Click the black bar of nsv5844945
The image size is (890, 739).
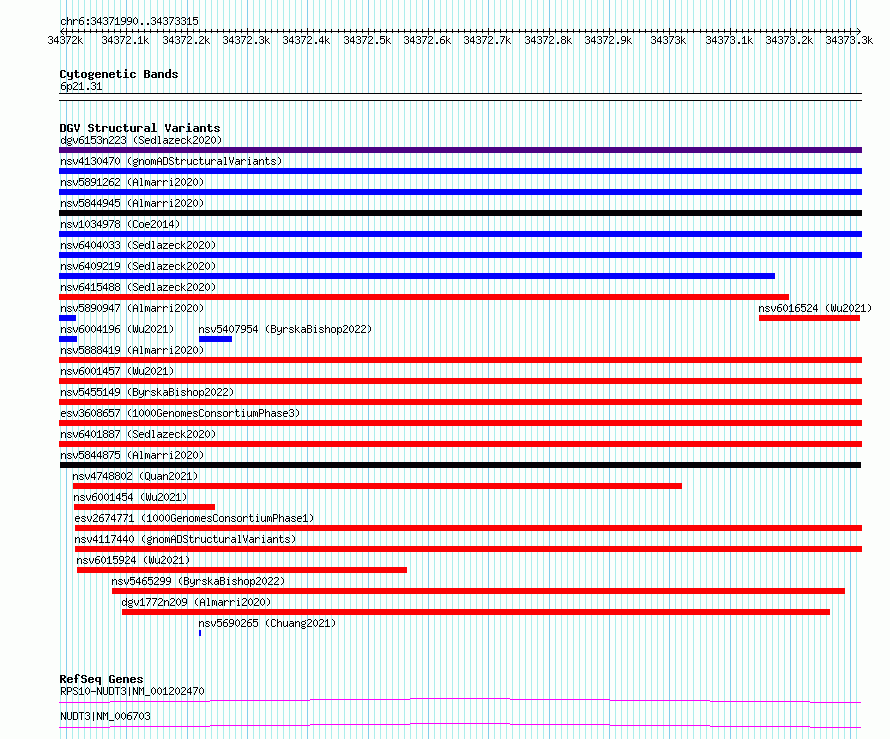click(460, 213)
